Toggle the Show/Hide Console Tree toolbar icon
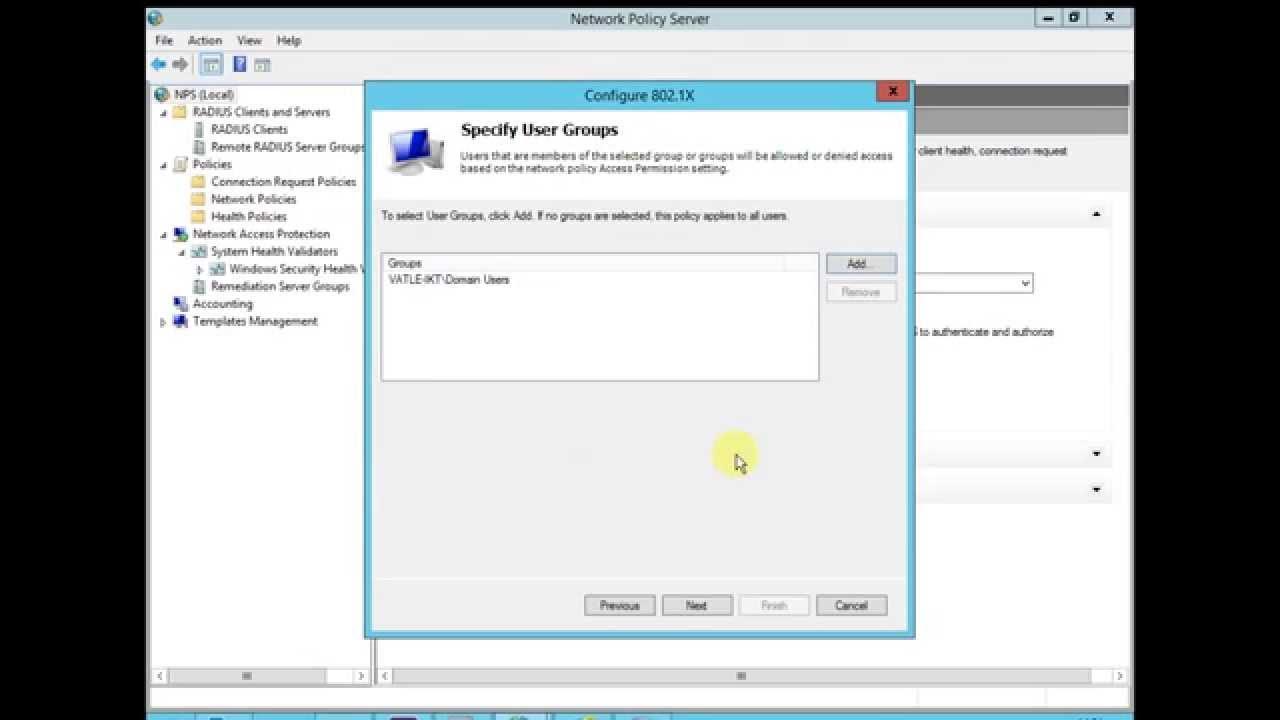This screenshot has height=720, width=1280. coord(211,64)
